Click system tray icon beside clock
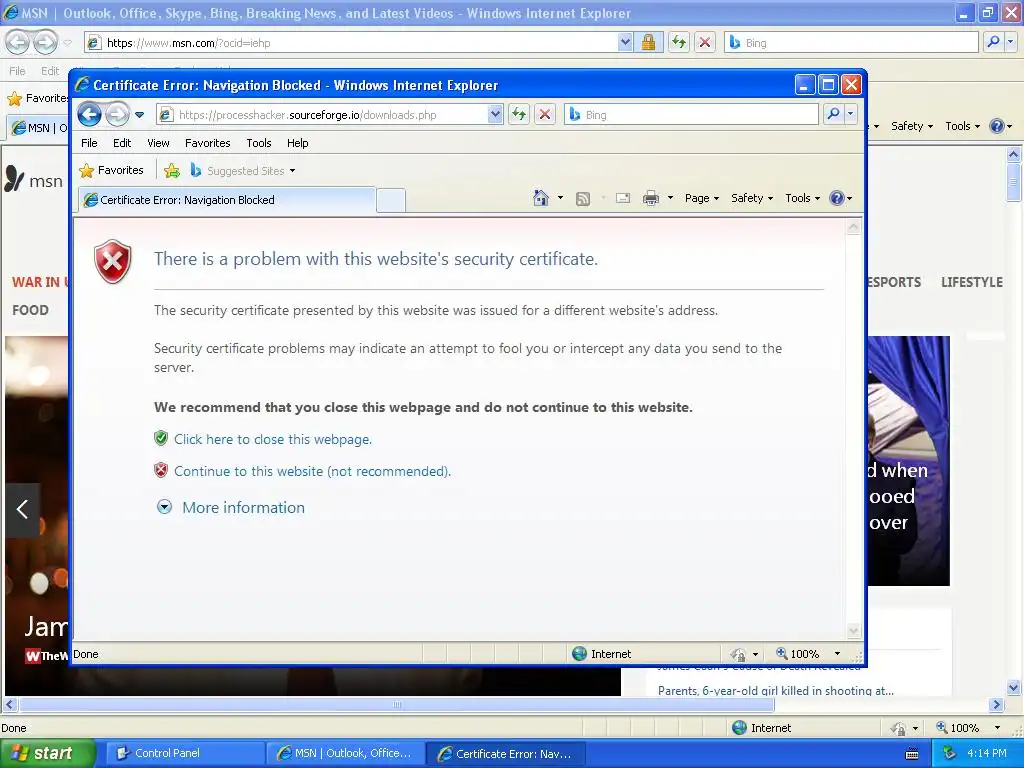The width and height of the screenshot is (1024, 768). (949, 753)
